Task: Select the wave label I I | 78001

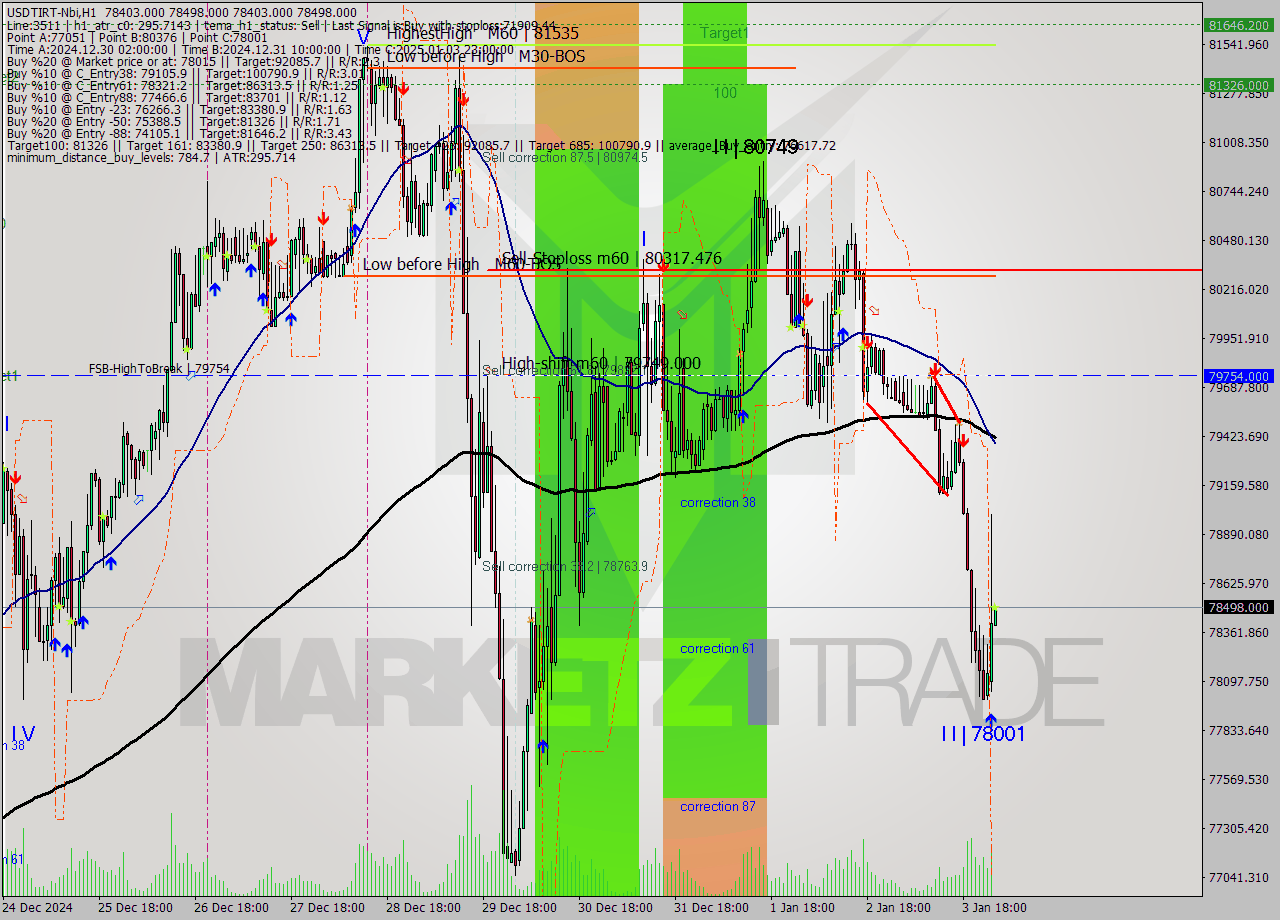Action: 983,734
